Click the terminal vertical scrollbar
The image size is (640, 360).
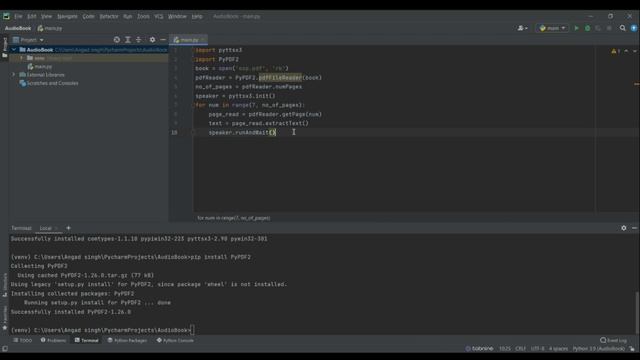coord(636,312)
